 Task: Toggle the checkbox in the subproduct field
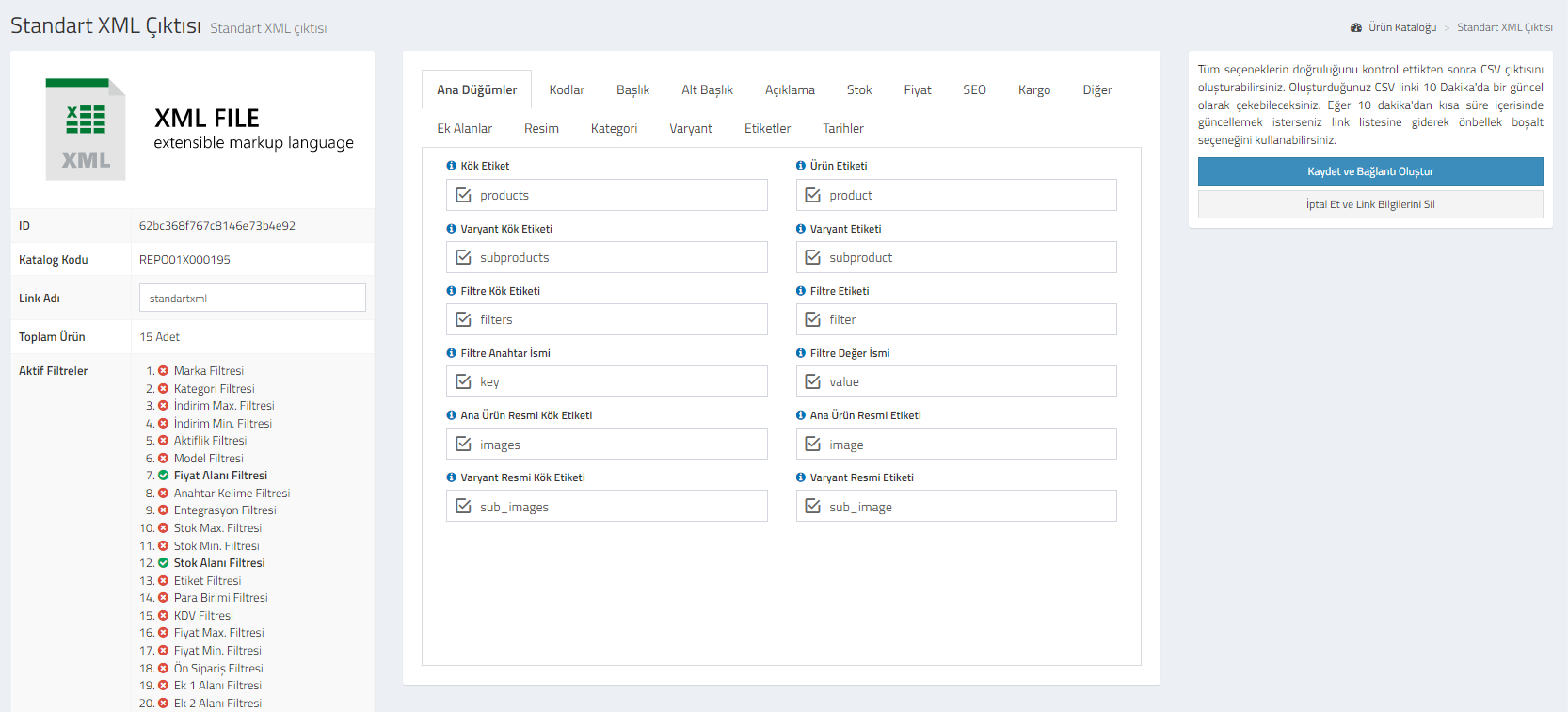point(812,257)
